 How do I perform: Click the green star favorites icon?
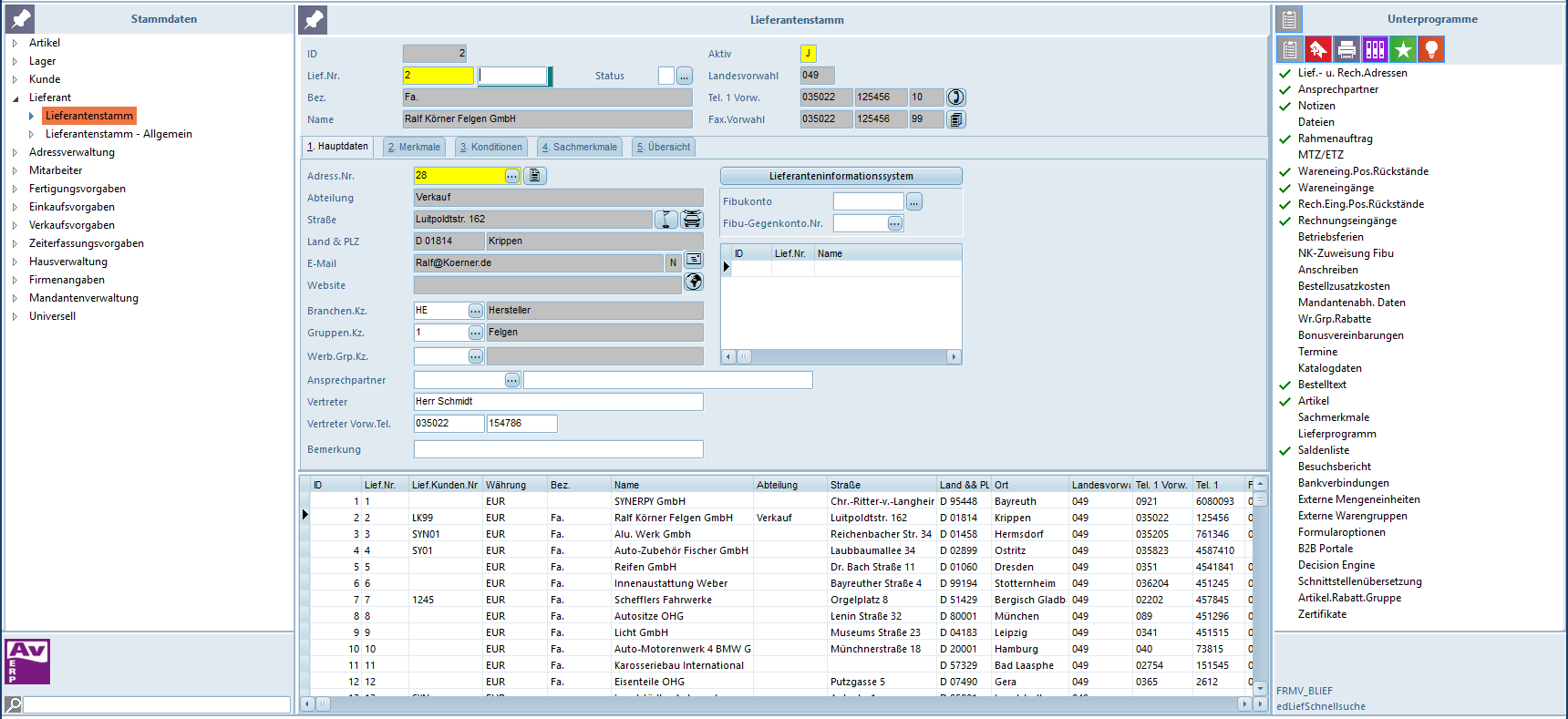pyautogui.click(x=1403, y=49)
